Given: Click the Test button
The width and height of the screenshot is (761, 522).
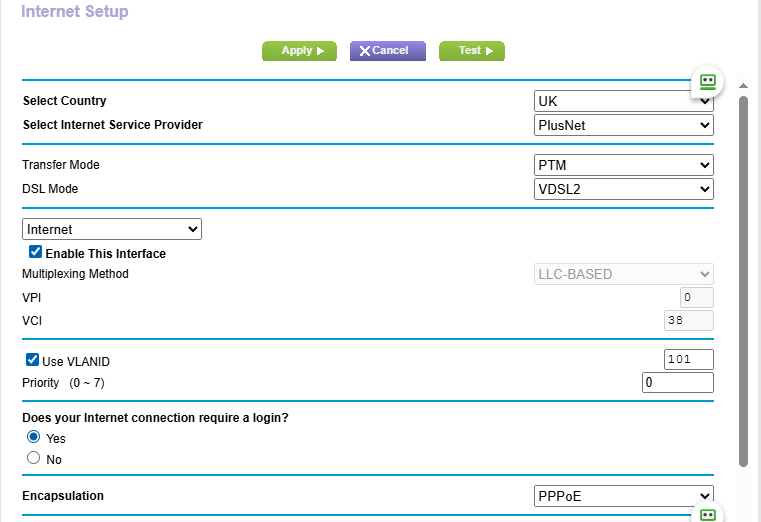Looking at the screenshot, I should pyautogui.click(x=471, y=51).
